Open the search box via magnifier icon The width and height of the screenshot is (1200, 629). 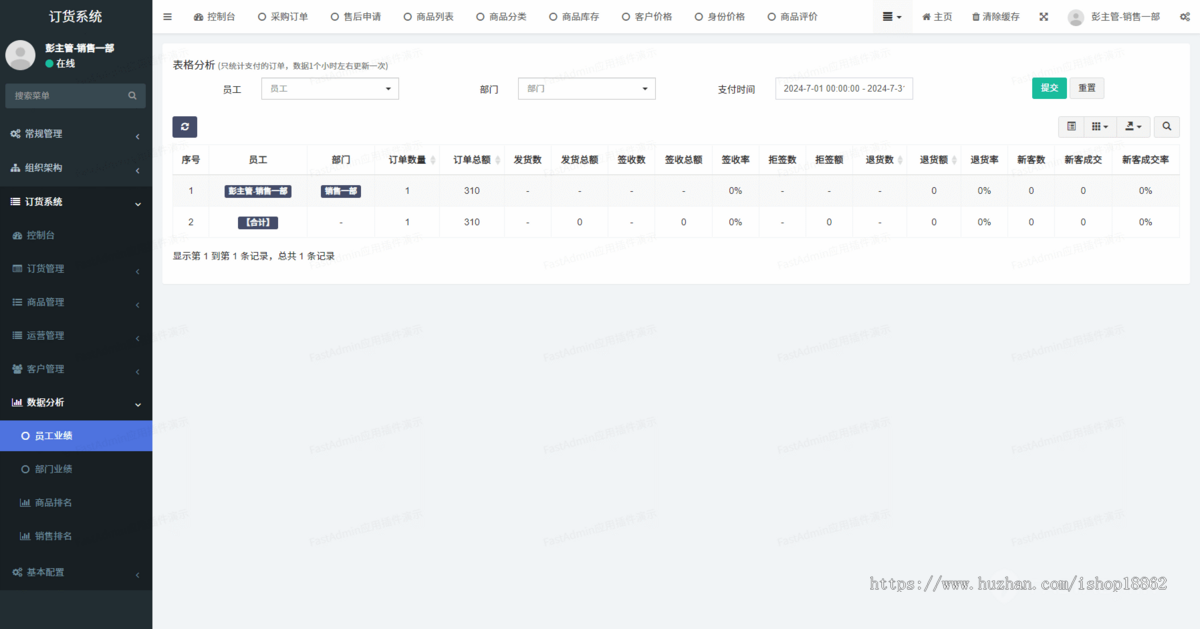(1165, 127)
